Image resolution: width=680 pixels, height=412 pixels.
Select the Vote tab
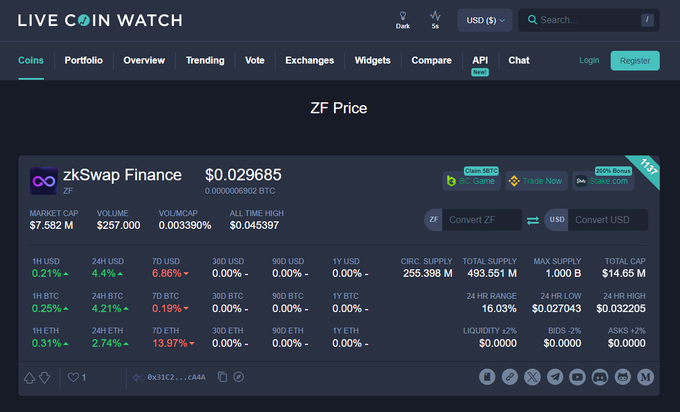(x=255, y=60)
